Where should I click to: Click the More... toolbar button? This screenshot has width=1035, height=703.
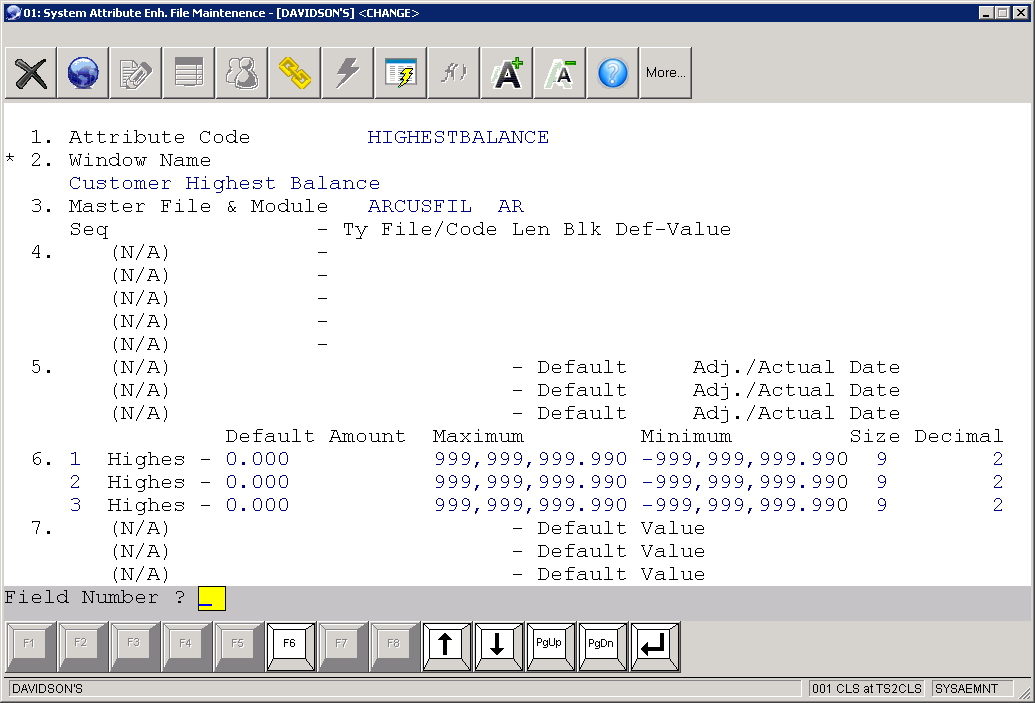point(665,73)
